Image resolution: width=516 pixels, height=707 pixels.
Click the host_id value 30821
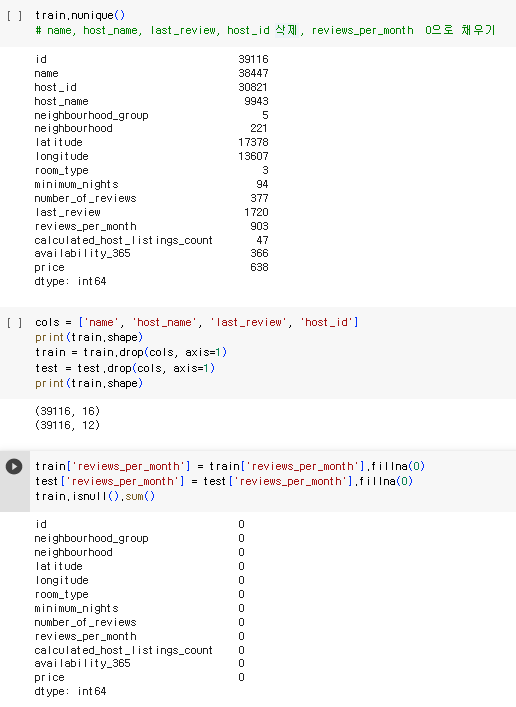(x=253, y=87)
